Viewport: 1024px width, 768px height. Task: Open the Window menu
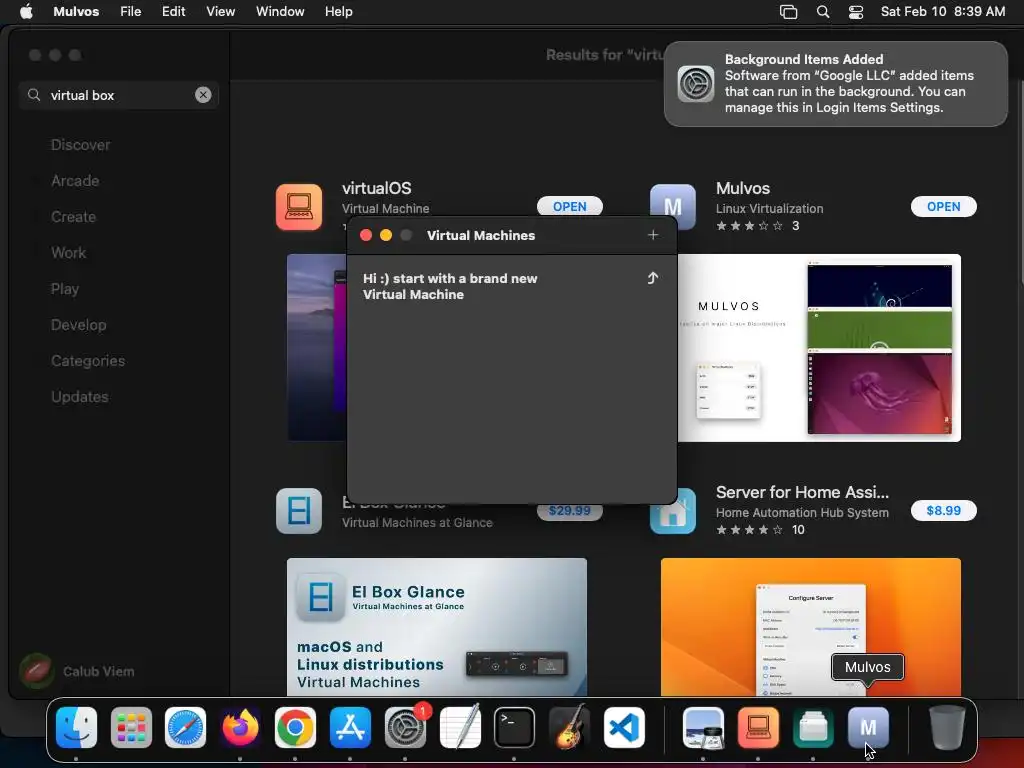(280, 12)
